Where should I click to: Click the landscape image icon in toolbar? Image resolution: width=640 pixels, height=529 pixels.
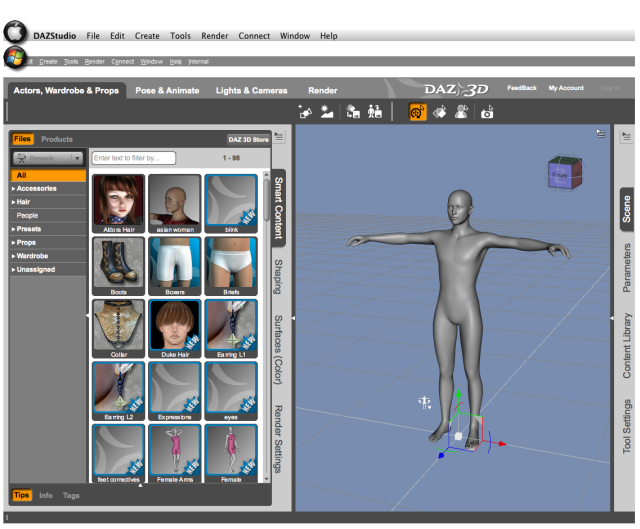pos(327,112)
